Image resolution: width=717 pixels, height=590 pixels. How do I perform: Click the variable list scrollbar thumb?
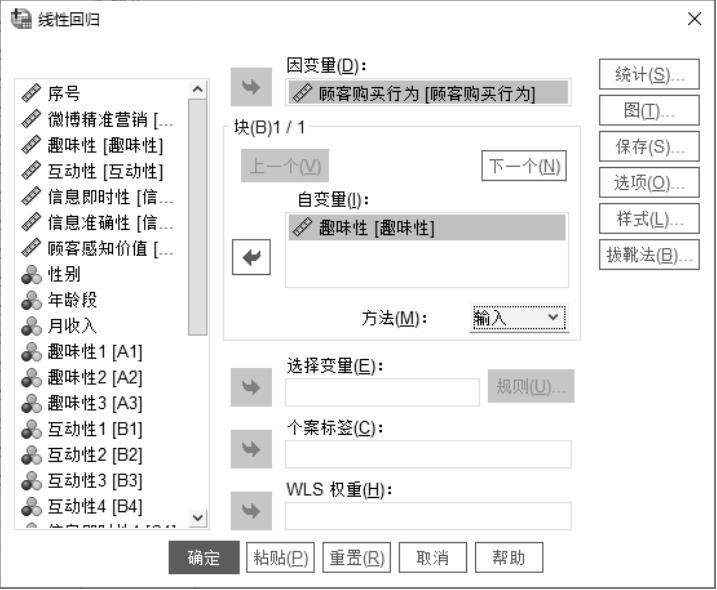pos(198,217)
